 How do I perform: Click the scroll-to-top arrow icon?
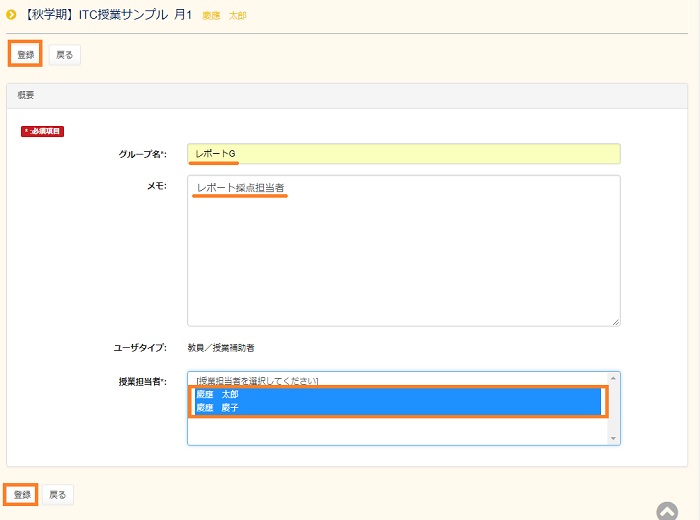pos(667,511)
